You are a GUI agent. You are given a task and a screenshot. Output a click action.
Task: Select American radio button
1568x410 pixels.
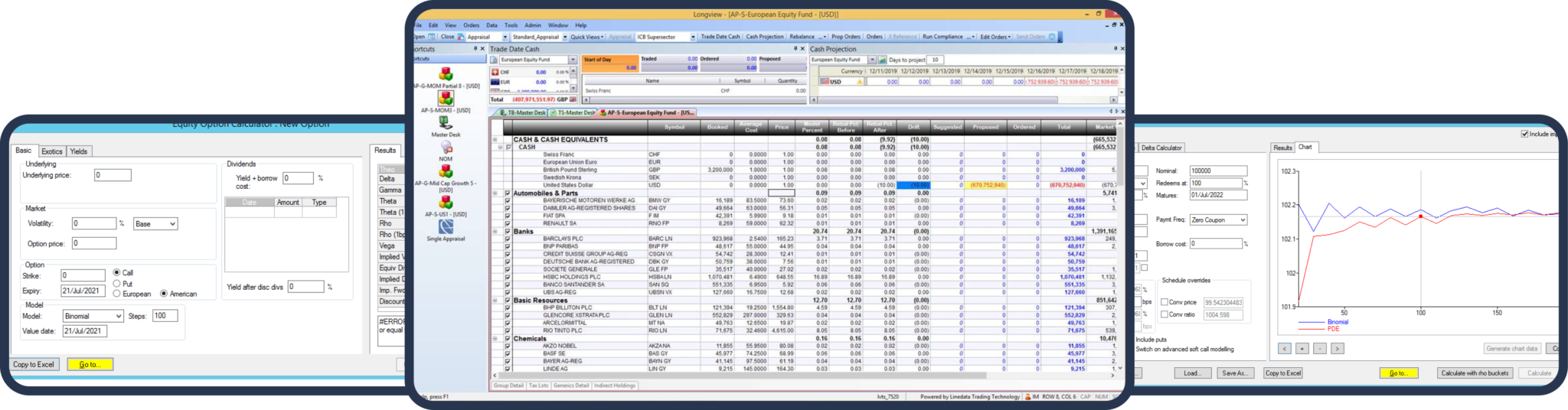click(164, 294)
